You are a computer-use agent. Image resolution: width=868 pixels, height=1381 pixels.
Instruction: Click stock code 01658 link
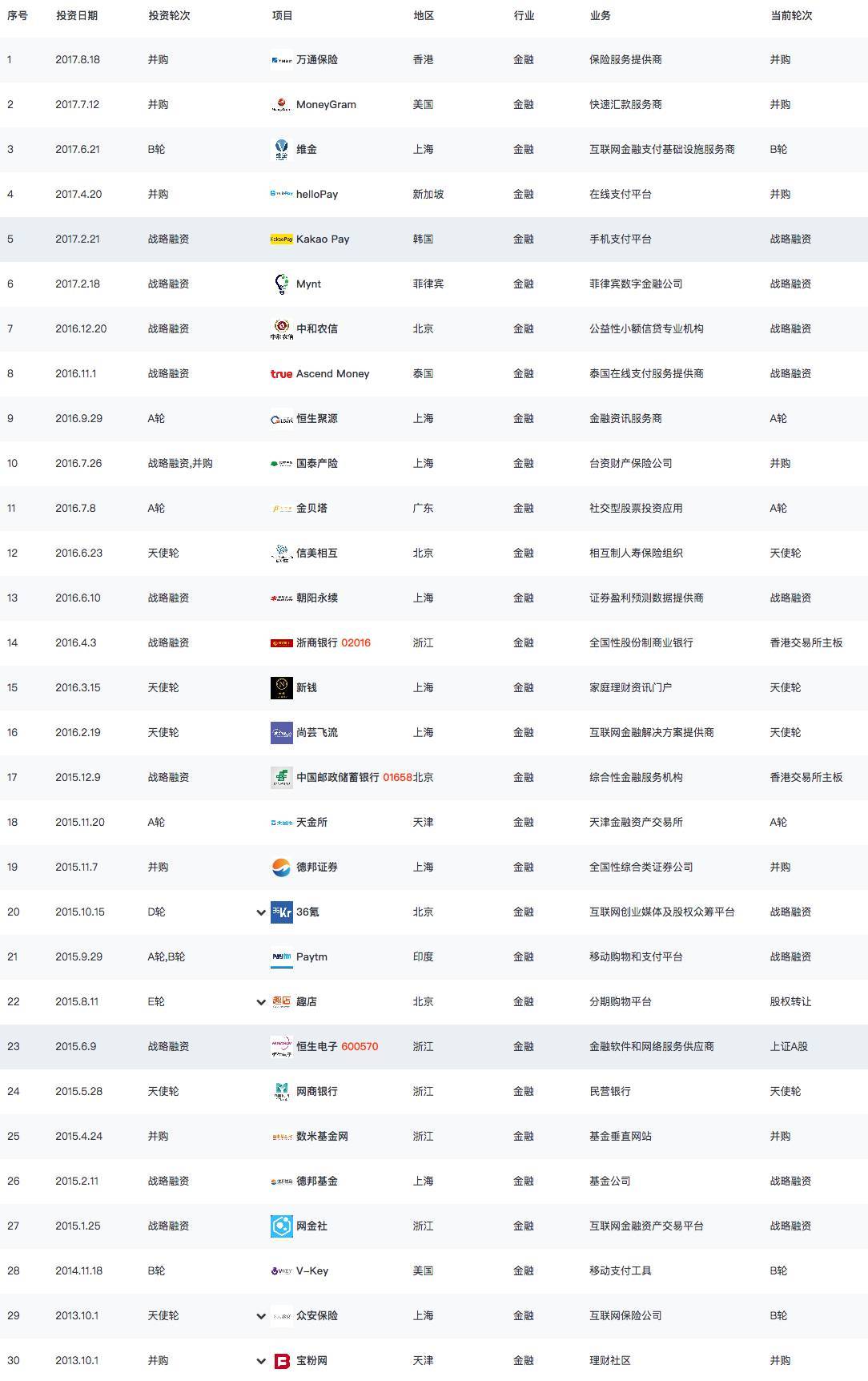pos(397,778)
